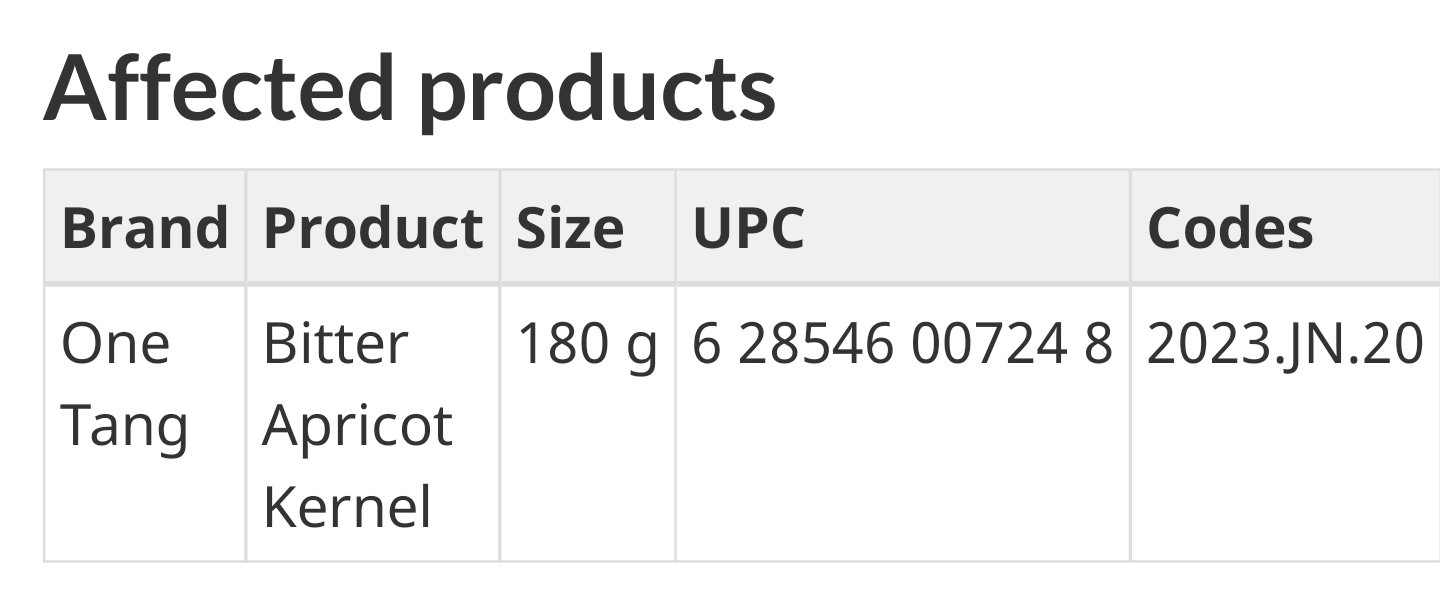The image size is (1440, 615).
Task: Click the word "Apricot" in the Product cell
Action: coord(357,426)
